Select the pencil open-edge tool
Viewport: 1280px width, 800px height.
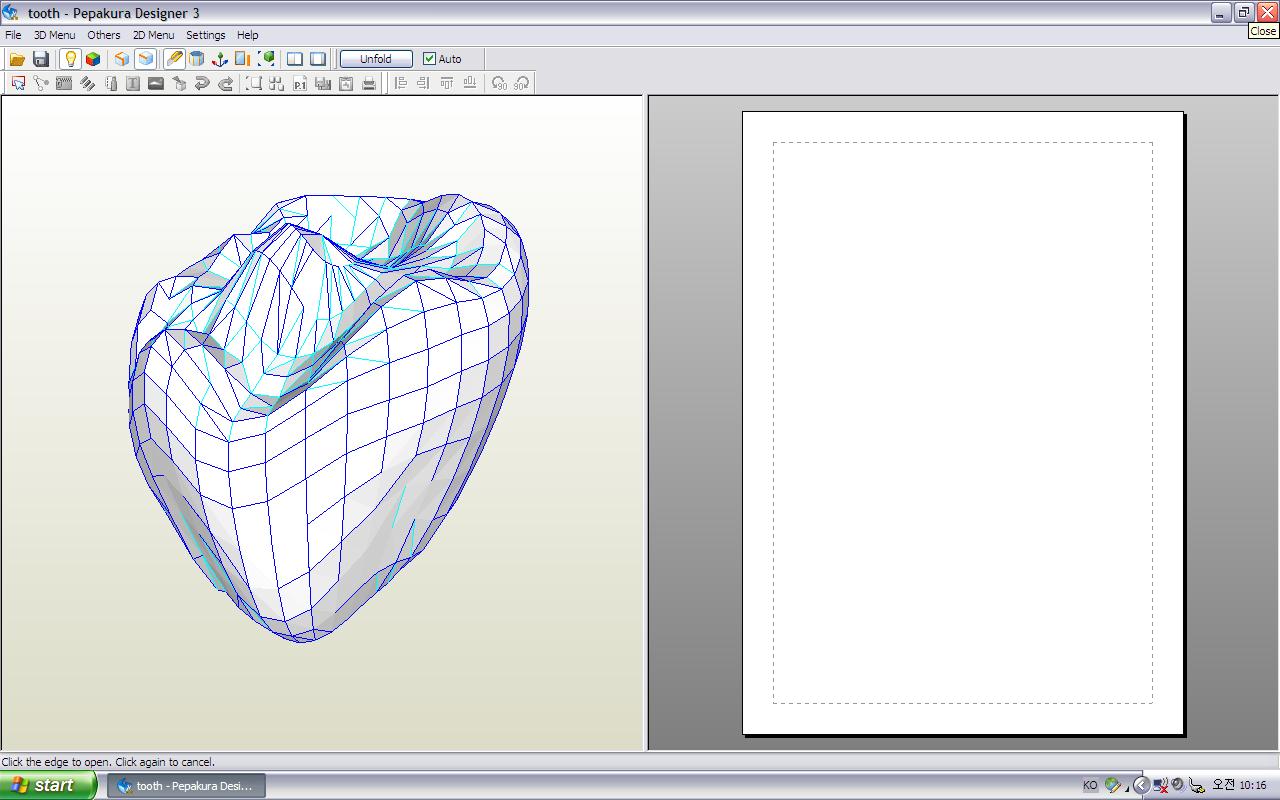click(x=174, y=59)
